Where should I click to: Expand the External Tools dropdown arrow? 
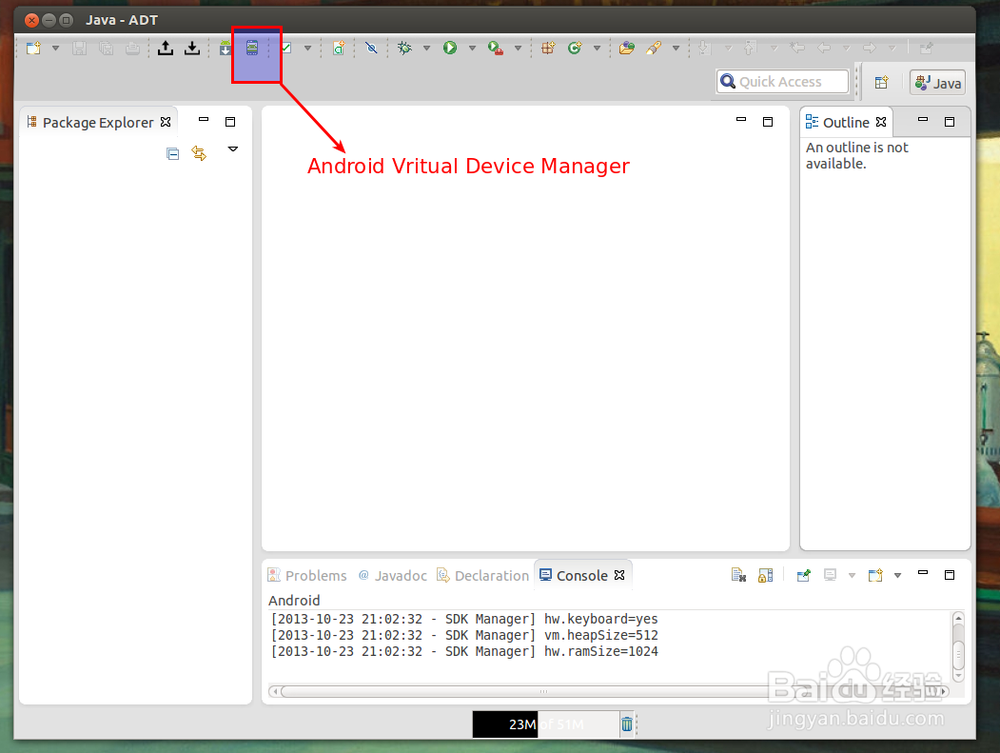[x=518, y=48]
